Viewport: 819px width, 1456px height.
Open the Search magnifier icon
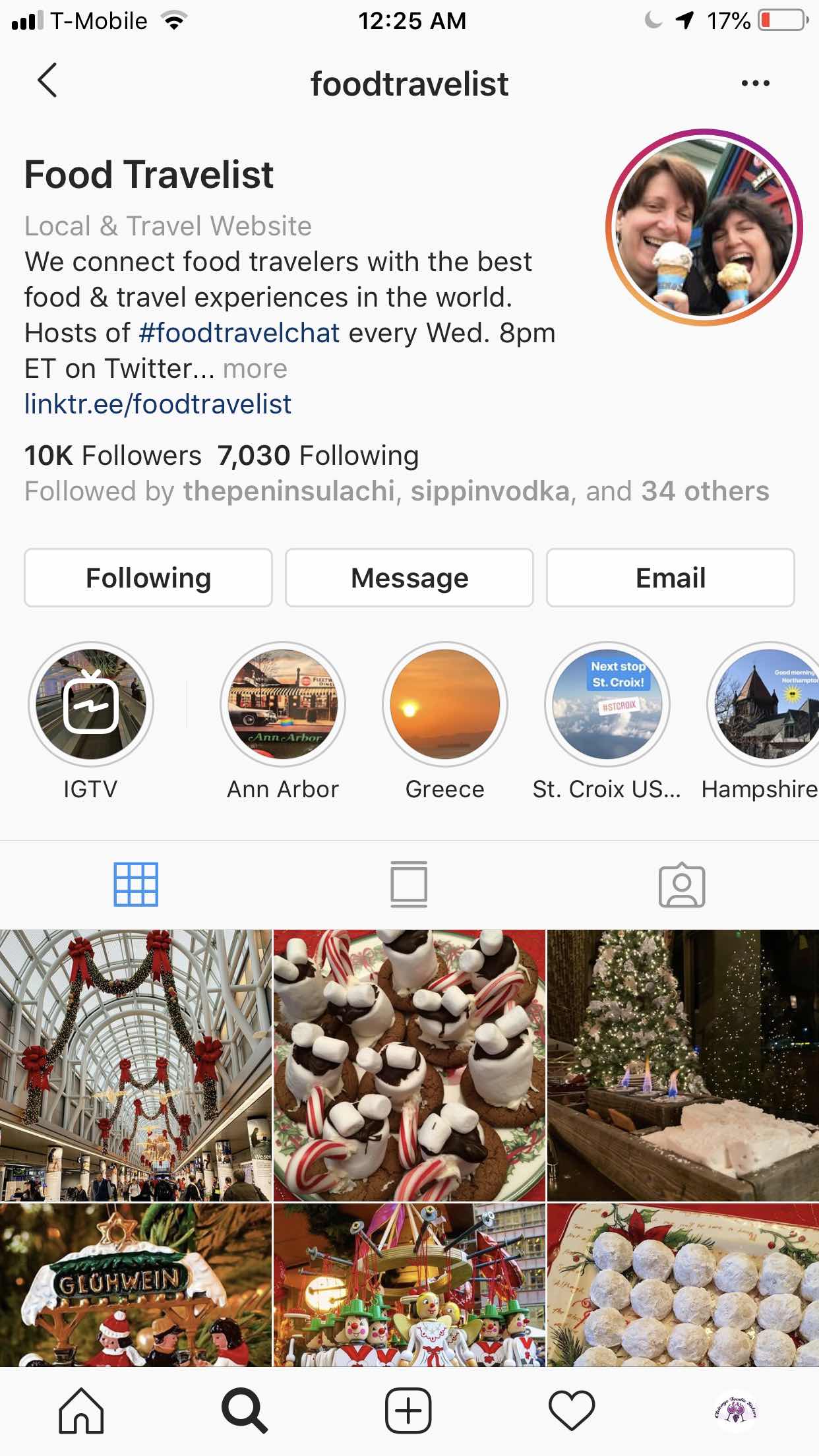click(x=245, y=1411)
